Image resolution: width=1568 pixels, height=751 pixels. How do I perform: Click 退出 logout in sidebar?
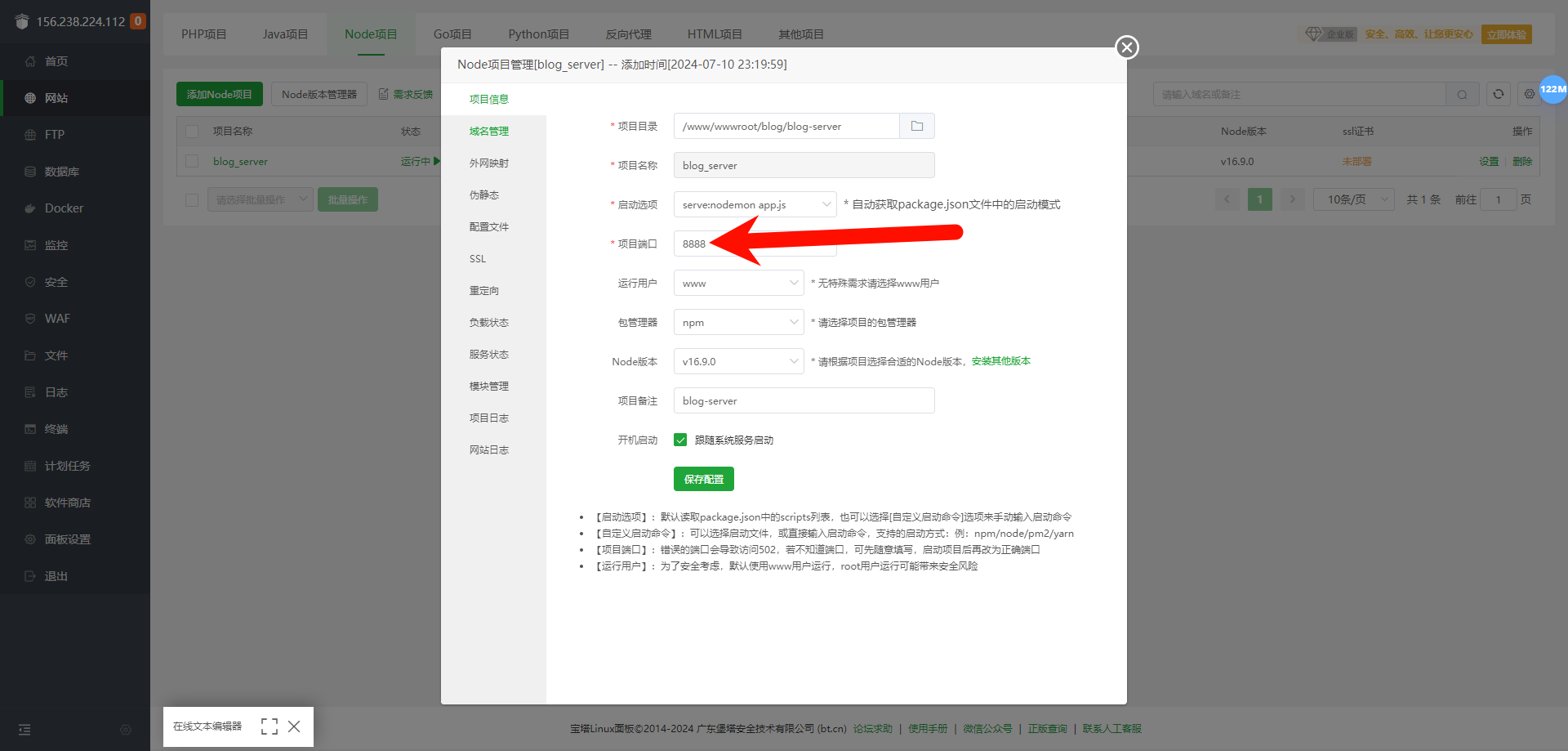click(x=56, y=576)
